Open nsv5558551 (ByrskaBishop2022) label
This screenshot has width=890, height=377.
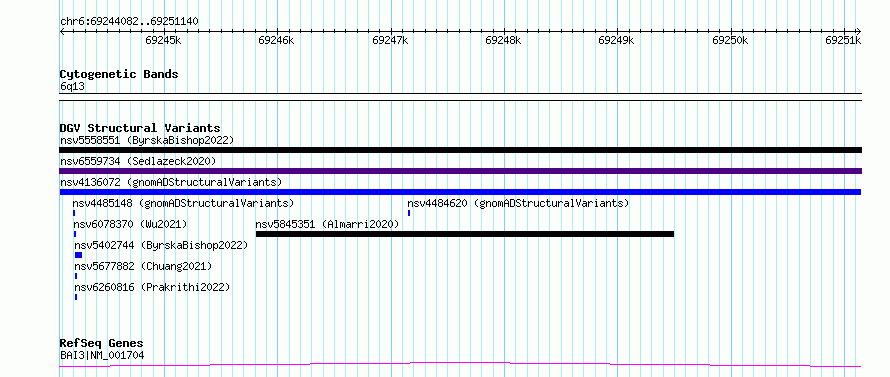pos(147,140)
